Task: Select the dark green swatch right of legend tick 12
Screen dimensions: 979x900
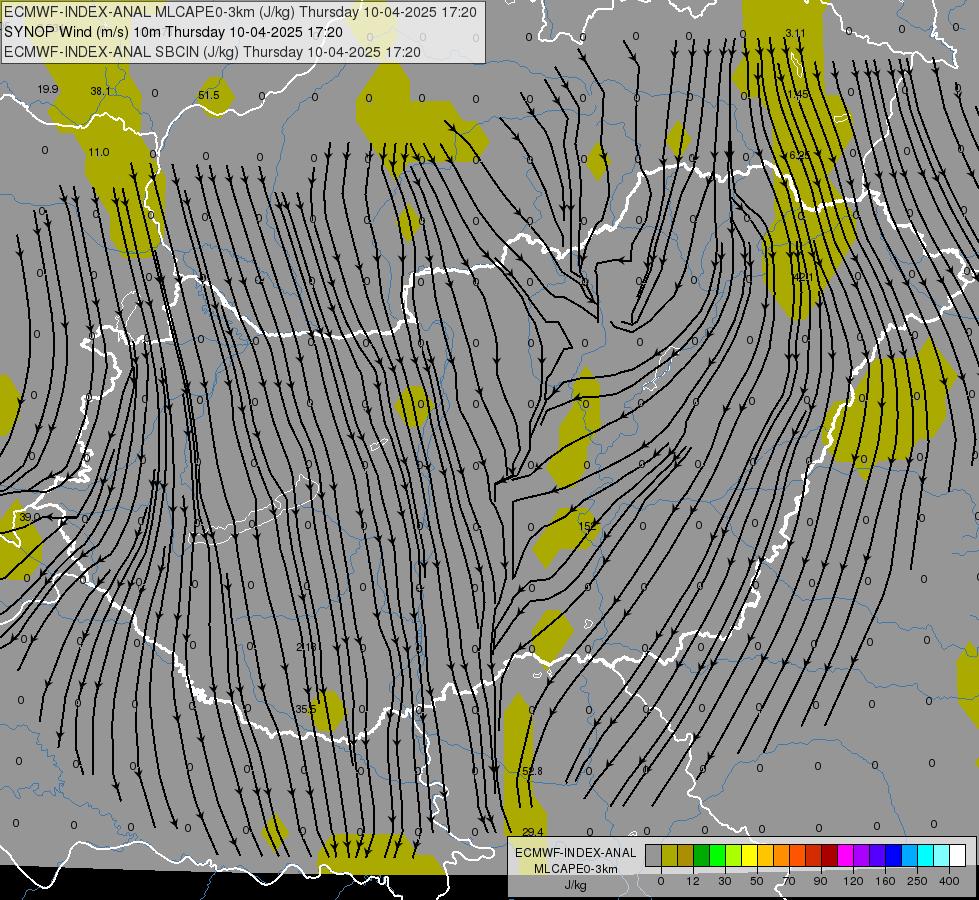Action: [702, 855]
